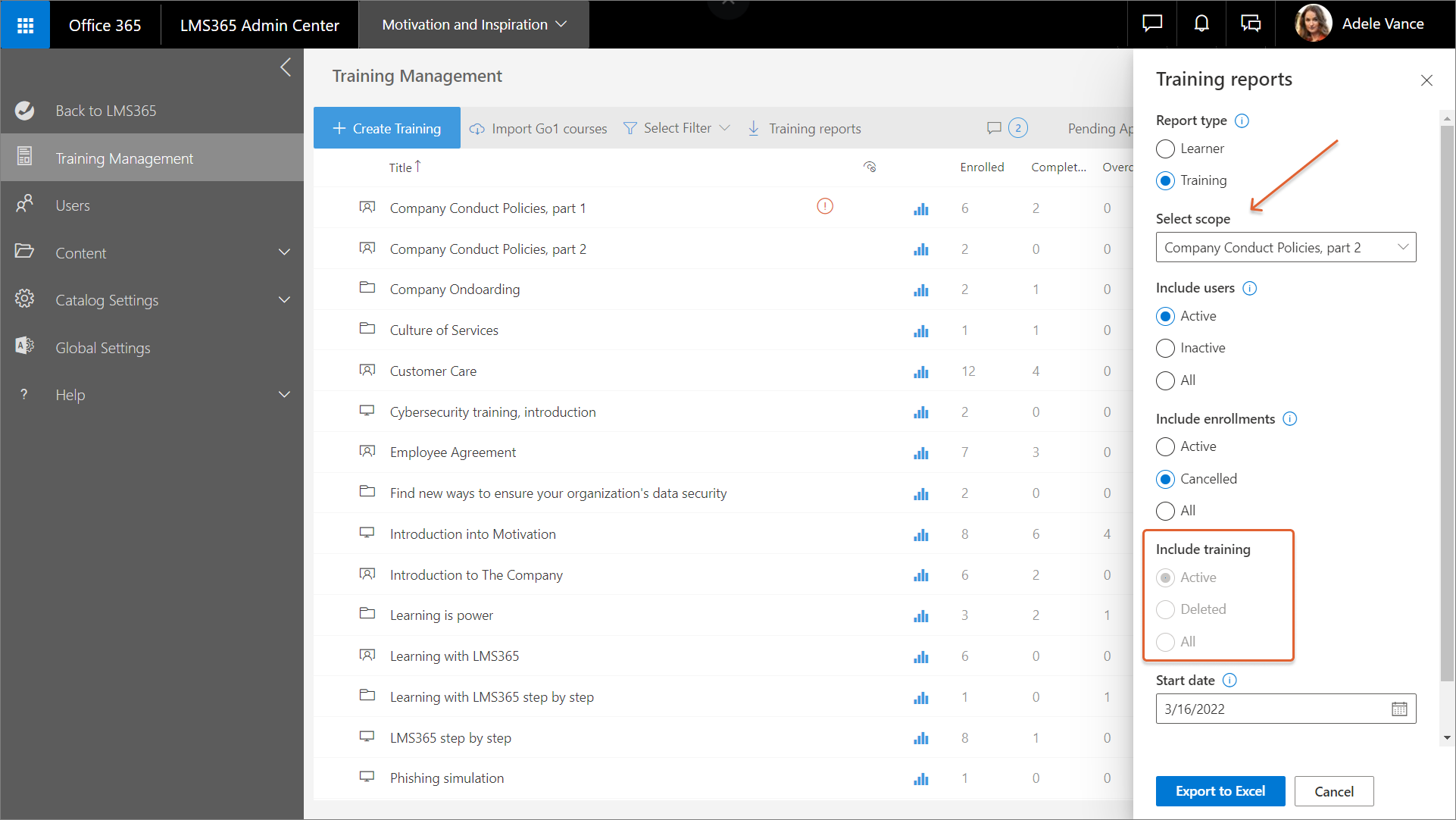Click the warning icon on Company Conduct Policies part 1
The height and width of the screenshot is (820, 1456).
coord(825,206)
